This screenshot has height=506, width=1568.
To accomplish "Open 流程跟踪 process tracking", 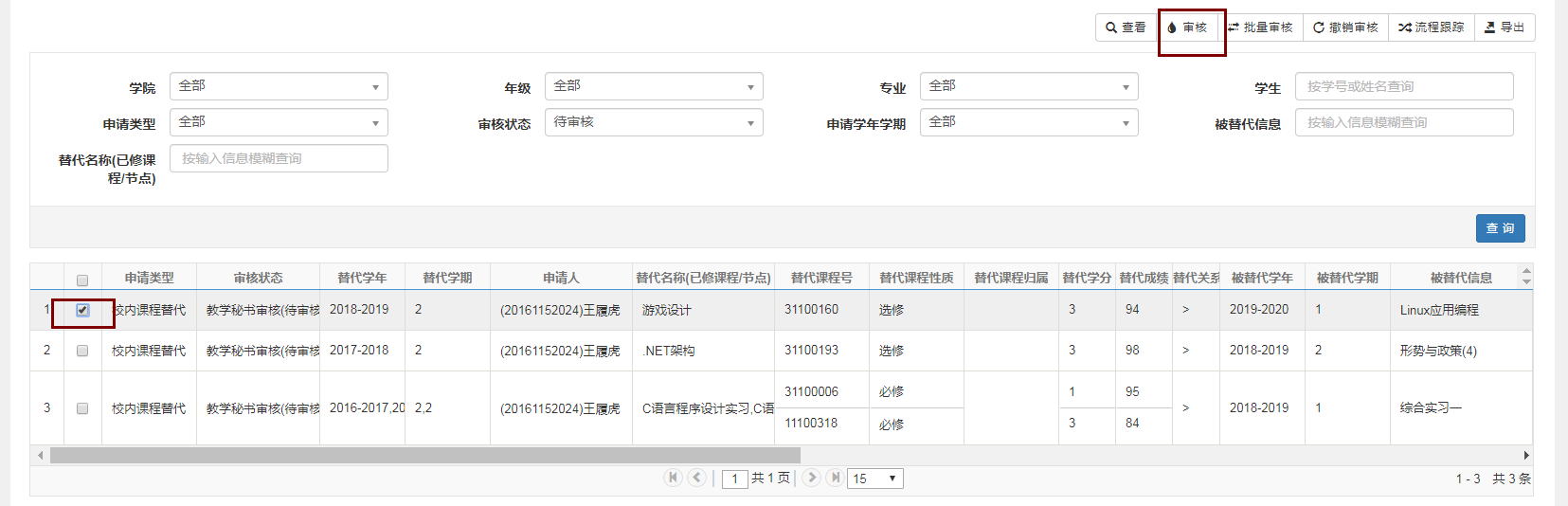I will 1431,27.
